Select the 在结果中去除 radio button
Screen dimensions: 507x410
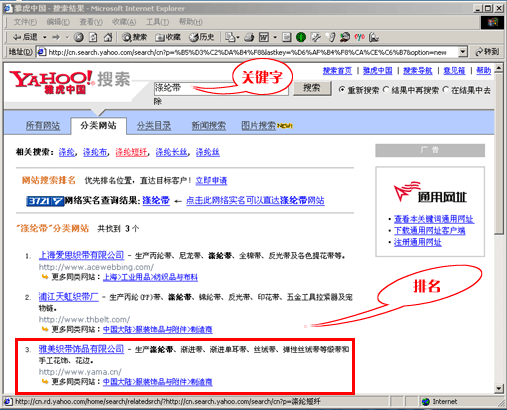point(446,90)
